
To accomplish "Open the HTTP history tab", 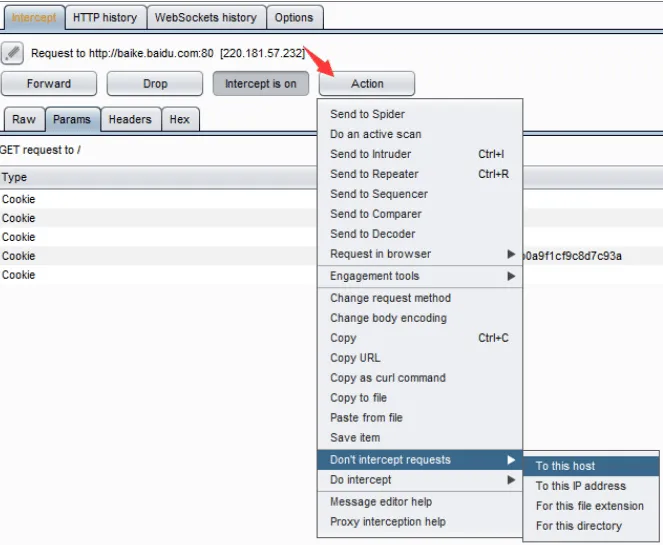I will point(105,18).
